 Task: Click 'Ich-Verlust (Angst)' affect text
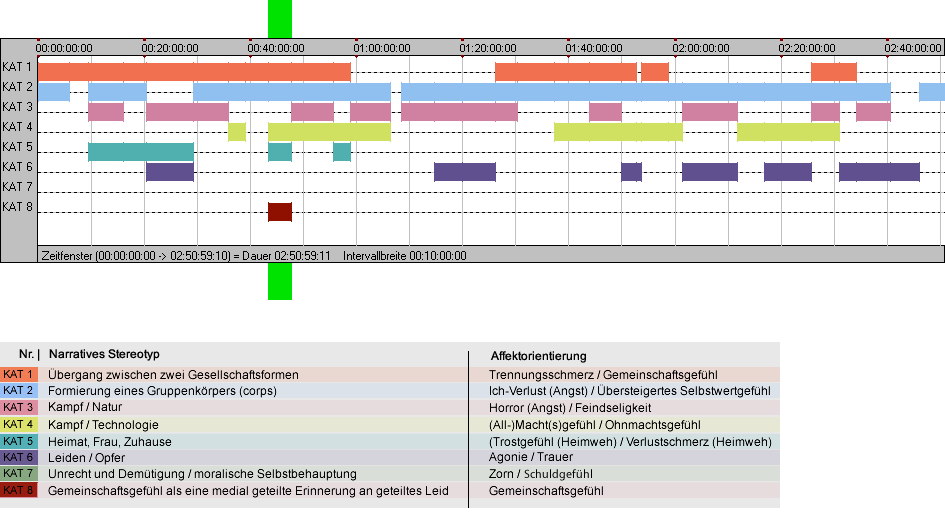coord(538,391)
